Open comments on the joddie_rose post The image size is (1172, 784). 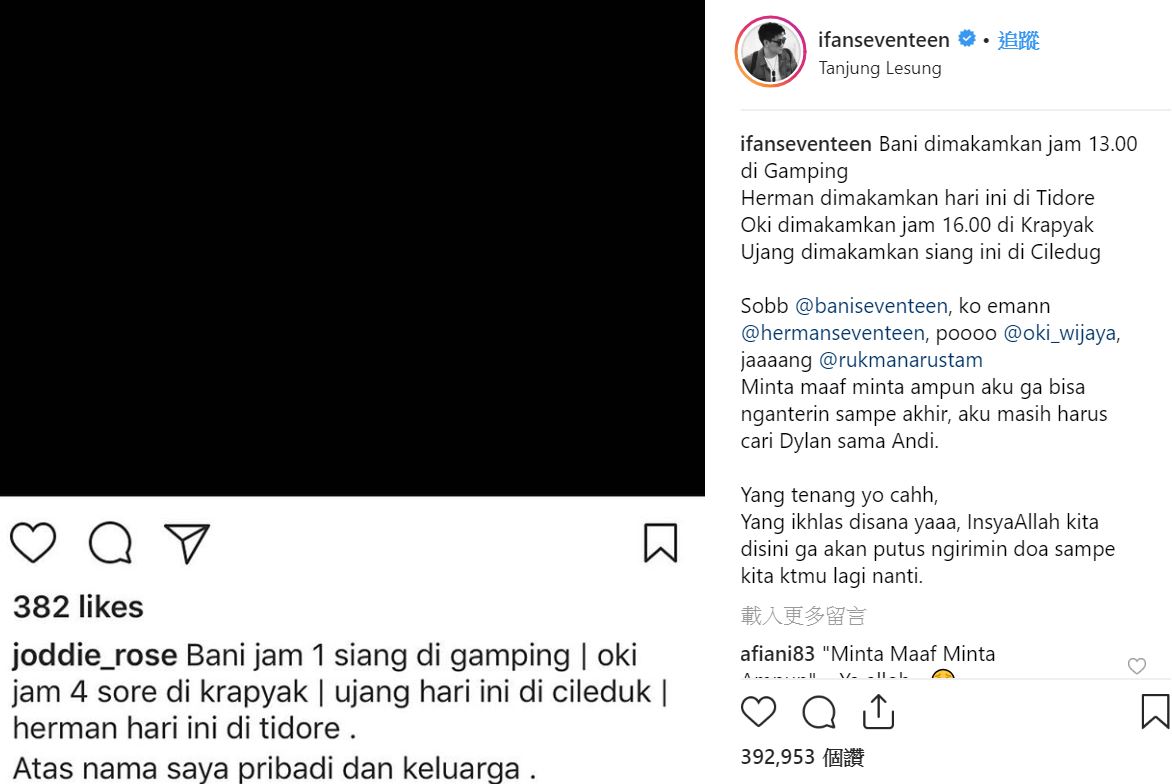click(x=111, y=543)
